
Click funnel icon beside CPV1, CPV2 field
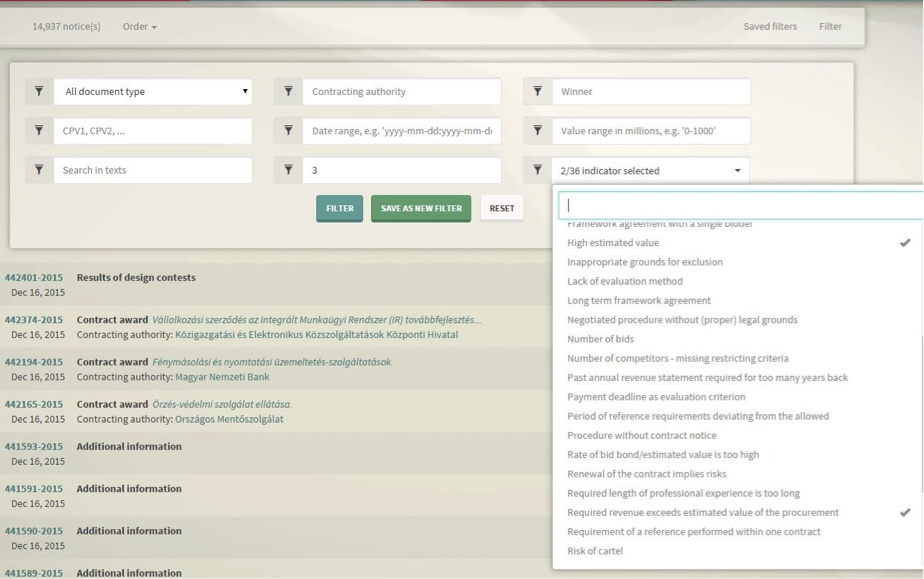[x=39, y=131]
